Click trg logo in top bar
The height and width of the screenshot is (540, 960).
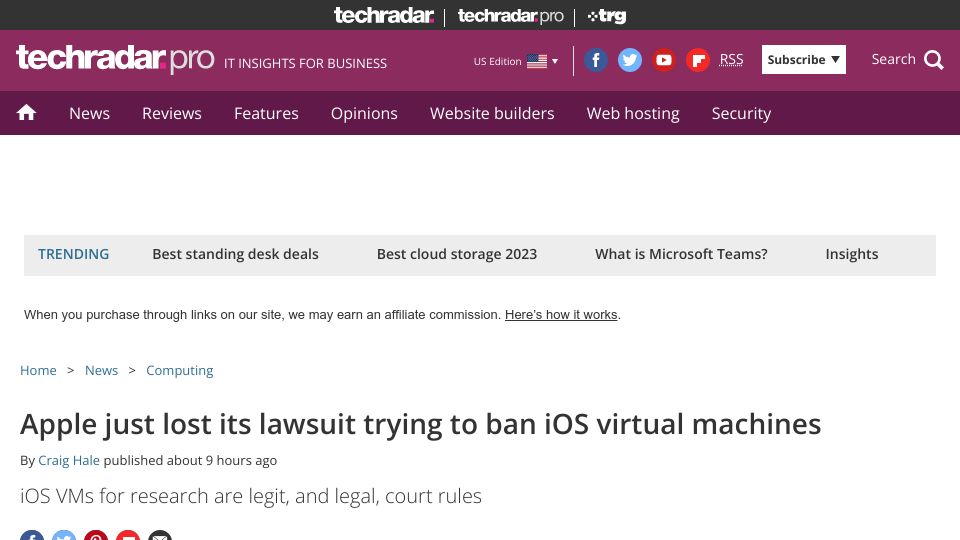tap(607, 16)
